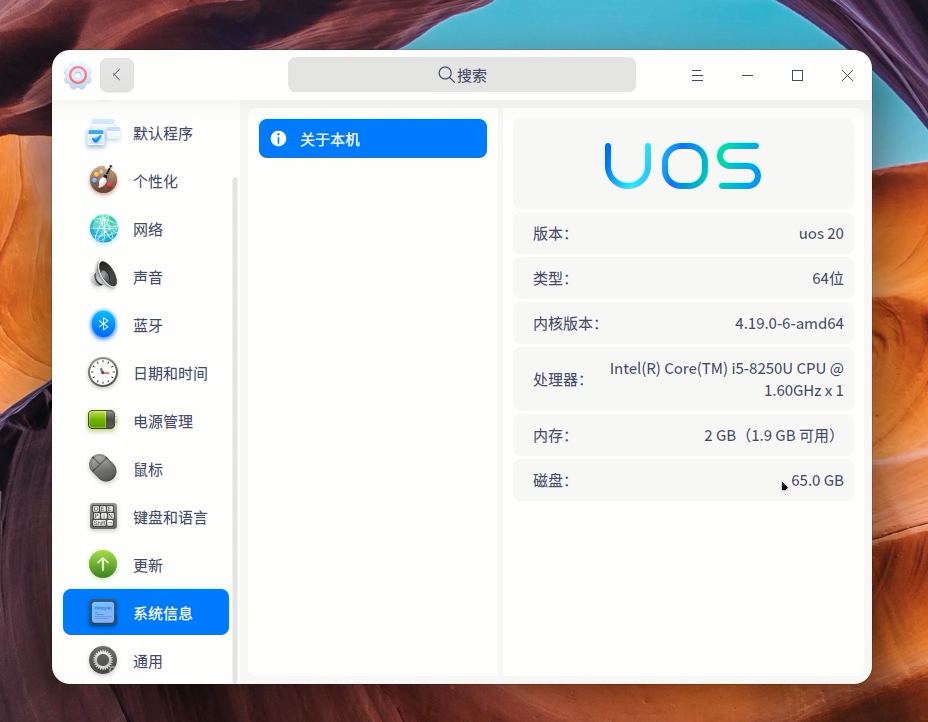Select the Power Management (电源管理) battery icon

pyautogui.click(x=102, y=420)
